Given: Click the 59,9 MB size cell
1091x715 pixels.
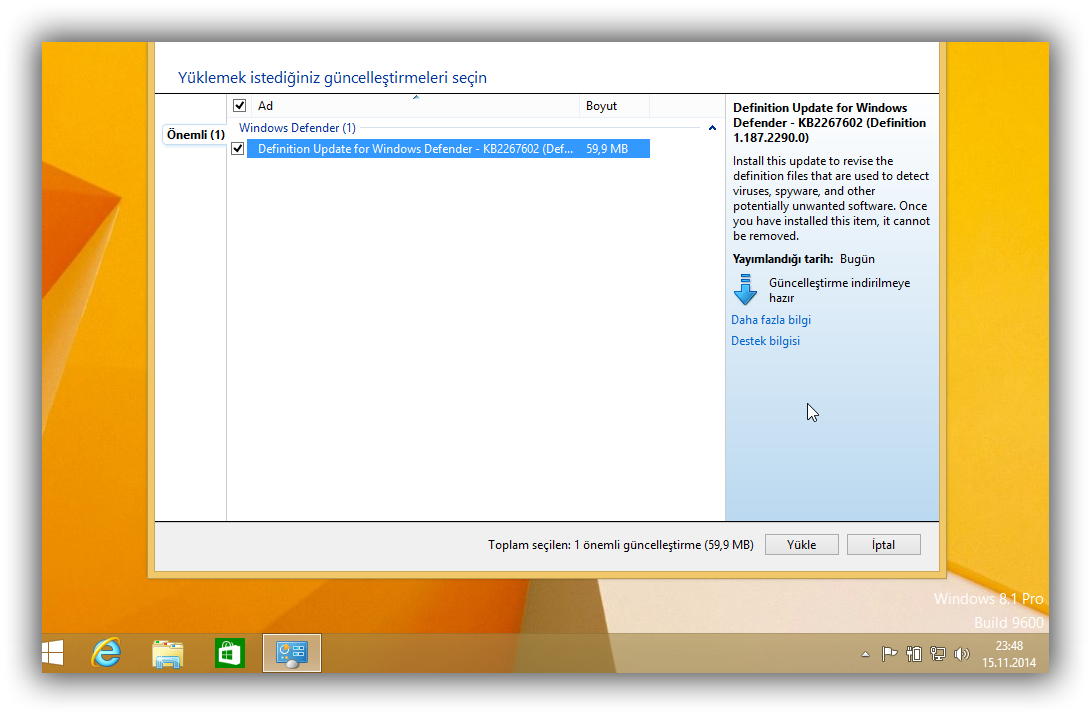Looking at the screenshot, I should [607, 149].
